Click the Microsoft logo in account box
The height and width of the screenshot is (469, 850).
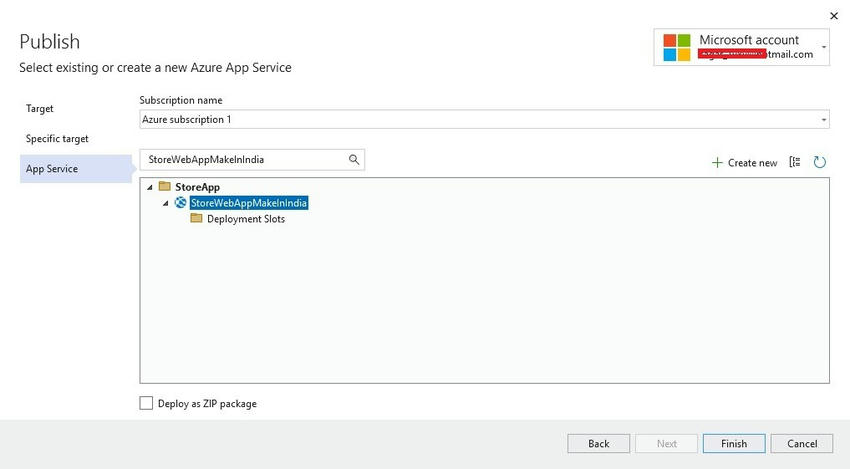pos(677,47)
